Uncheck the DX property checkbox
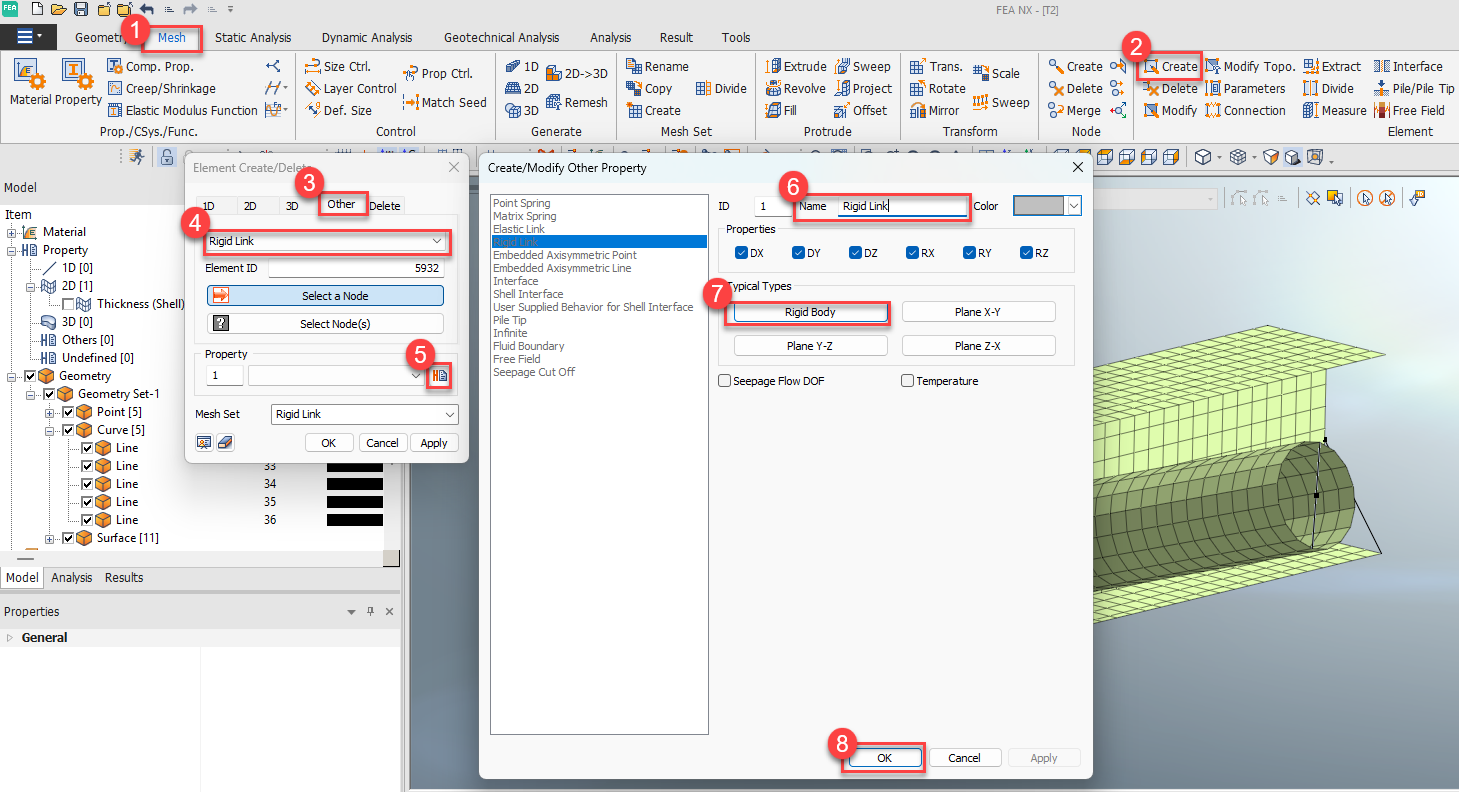The image size is (1459, 792). coord(741,253)
